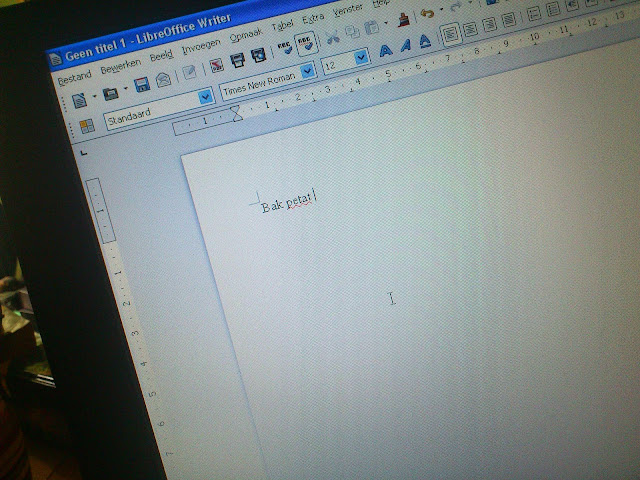Expand the recent files arrow beside Open
The width and height of the screenshot is (640, 480).
pos(126,88)
